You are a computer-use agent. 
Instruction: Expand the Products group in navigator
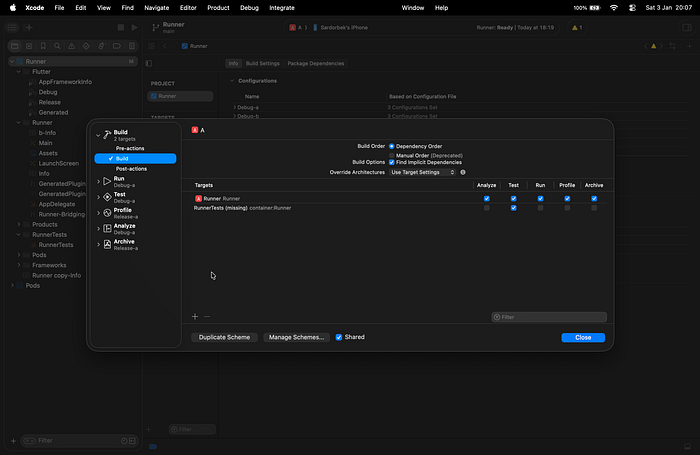tap(19, 224)
